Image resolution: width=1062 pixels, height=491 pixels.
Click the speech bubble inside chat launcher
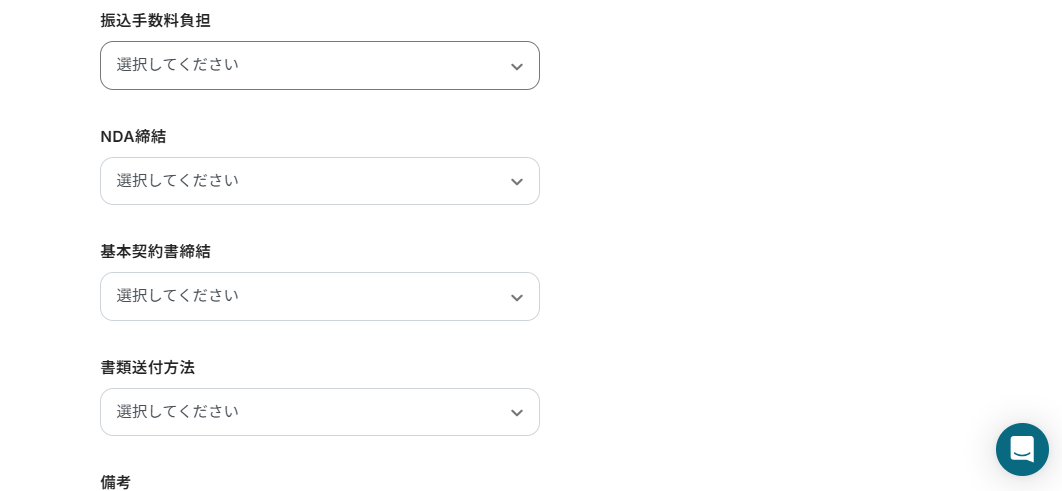point(1022,449)
